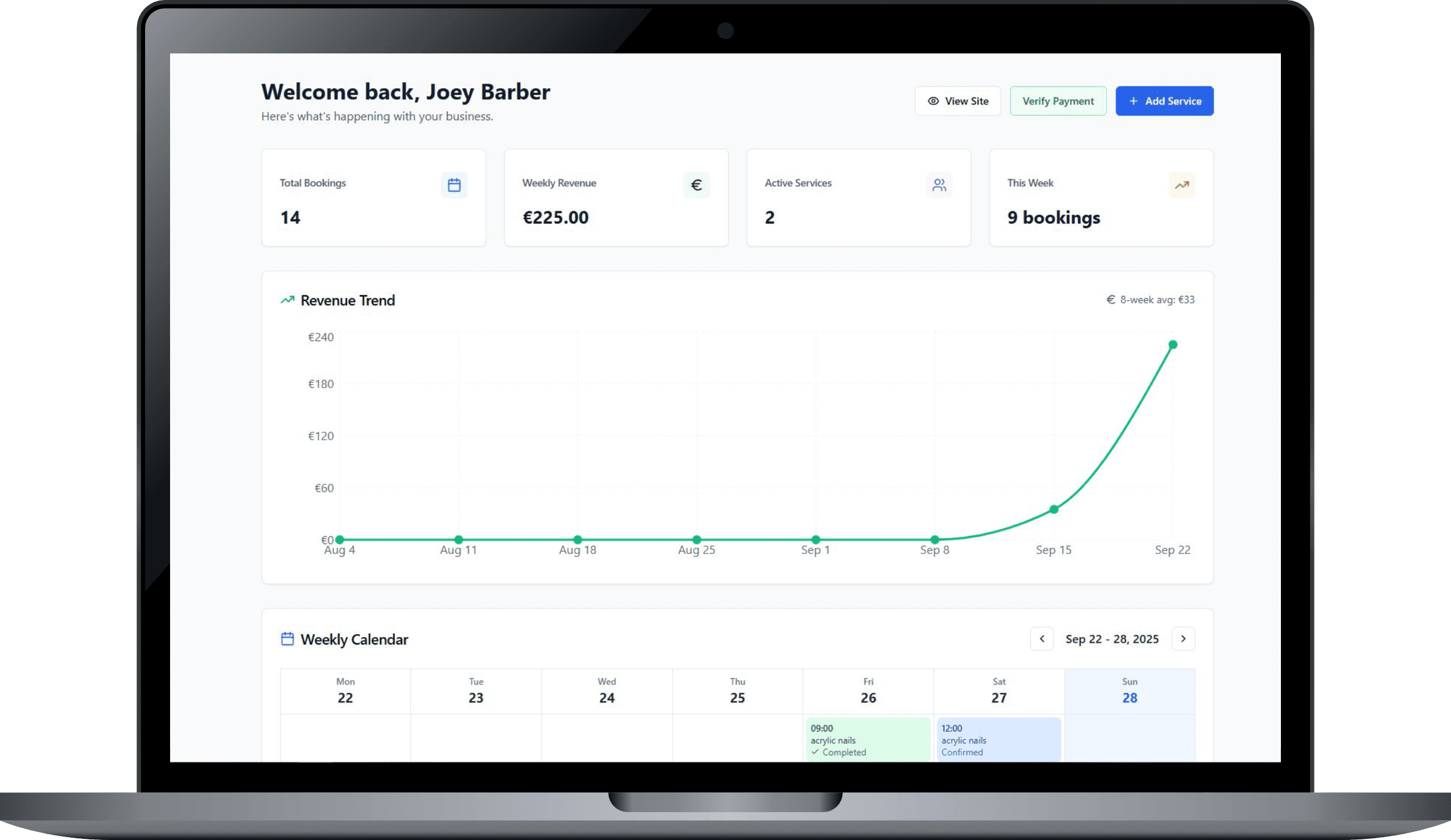The height and width of the screenshot is (840, 1451).
Task: Select the Aug 11 revenue data point
Action: point(459,540)
